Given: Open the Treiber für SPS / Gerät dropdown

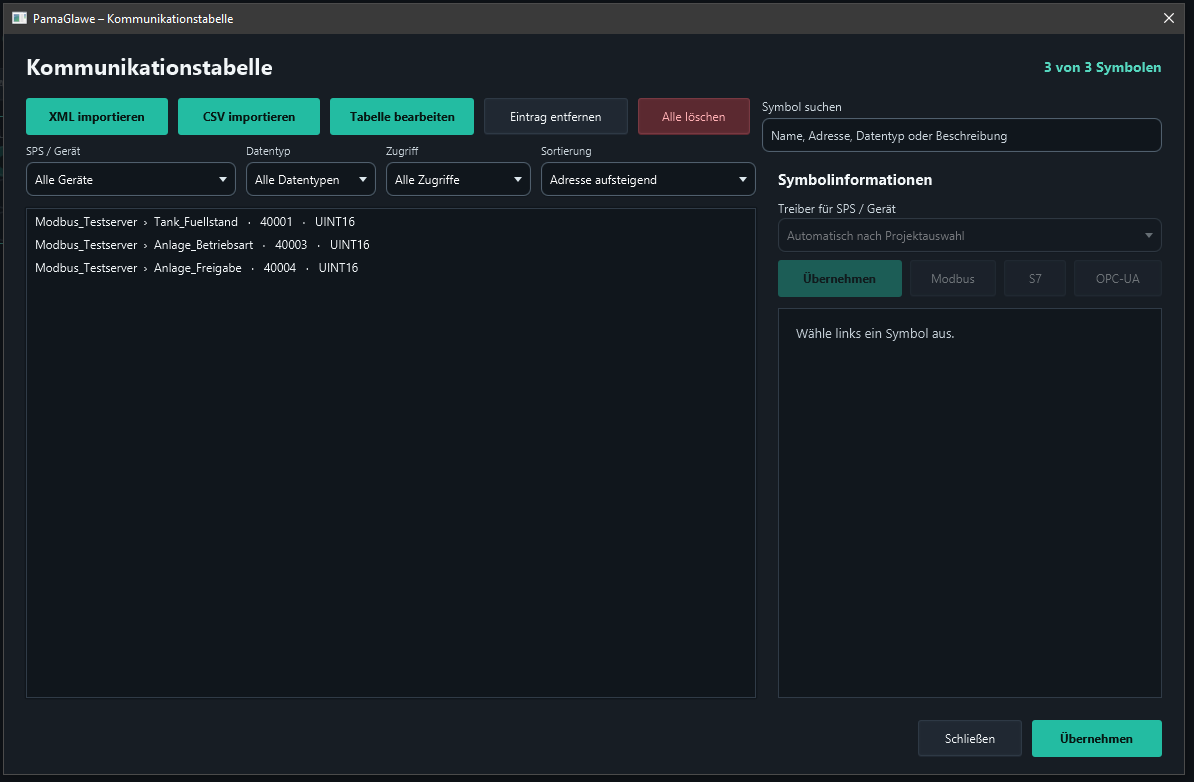Looking at the screenshot, I should click(x=969, y=235).
